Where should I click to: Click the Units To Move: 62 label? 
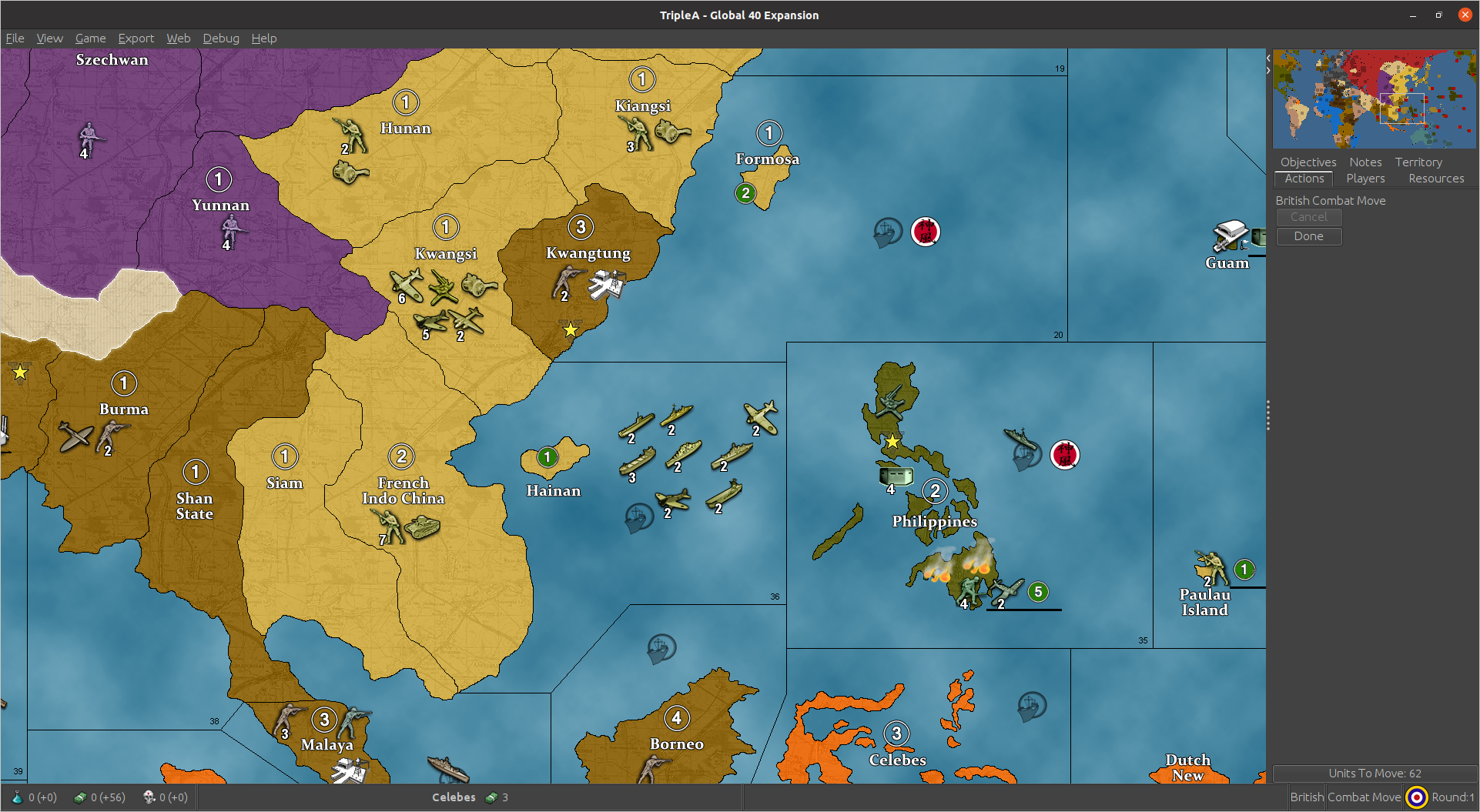tap(1375, 774)
